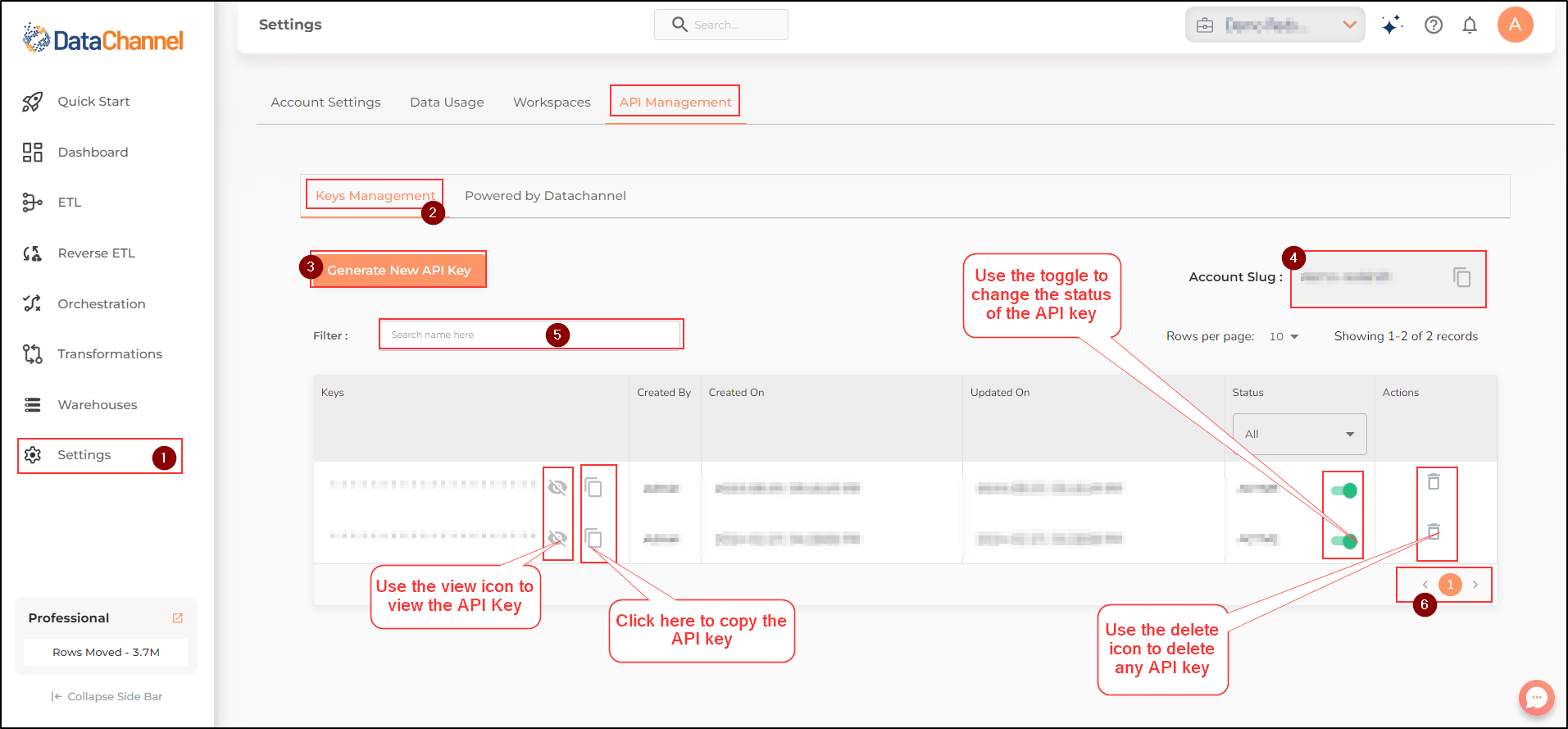Click the AI sparkle icon
This screenshot has width=1568, height=729.
(1392, 25)
